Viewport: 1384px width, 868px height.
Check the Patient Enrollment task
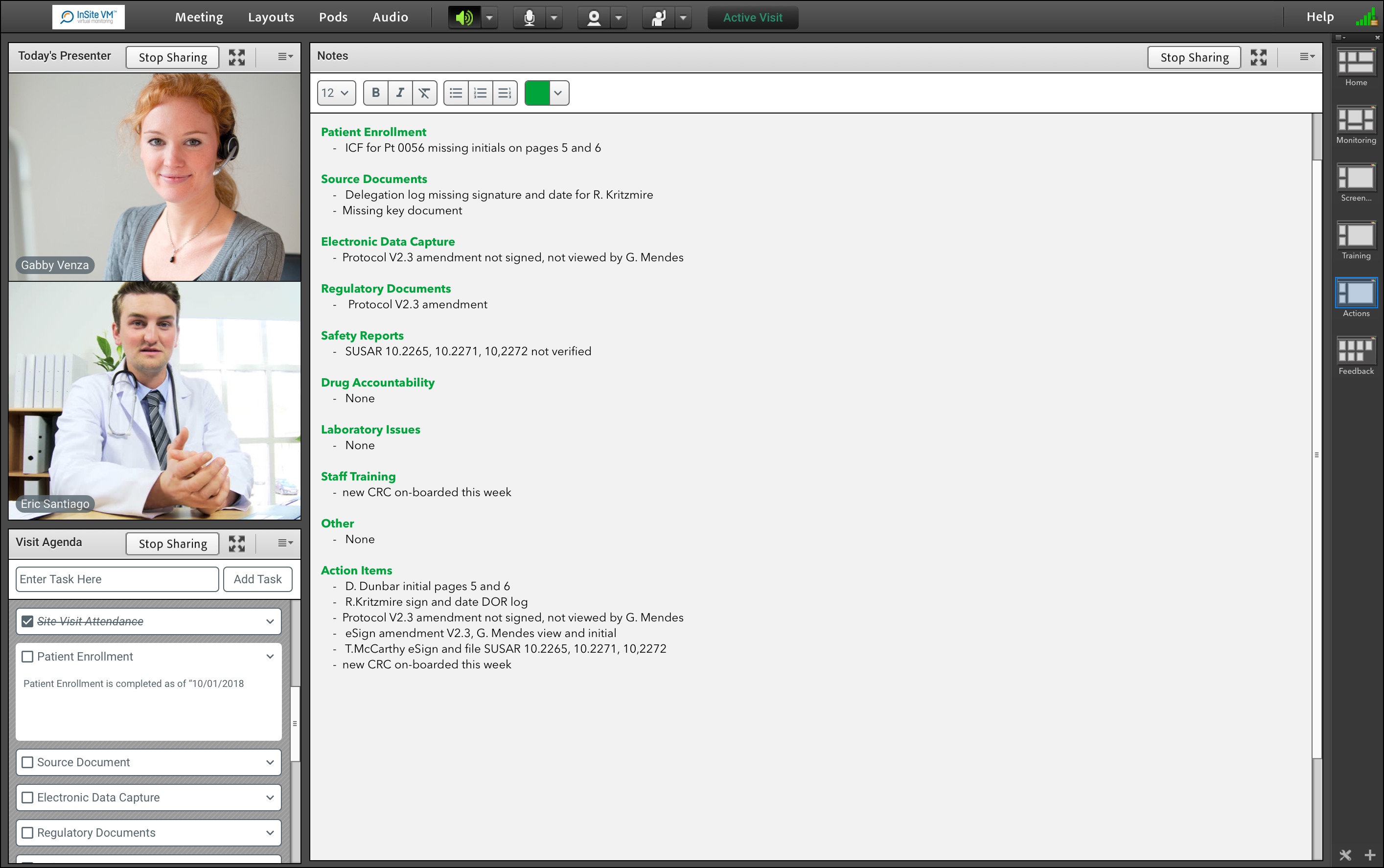pyautogui.click(x=27, y=657)
